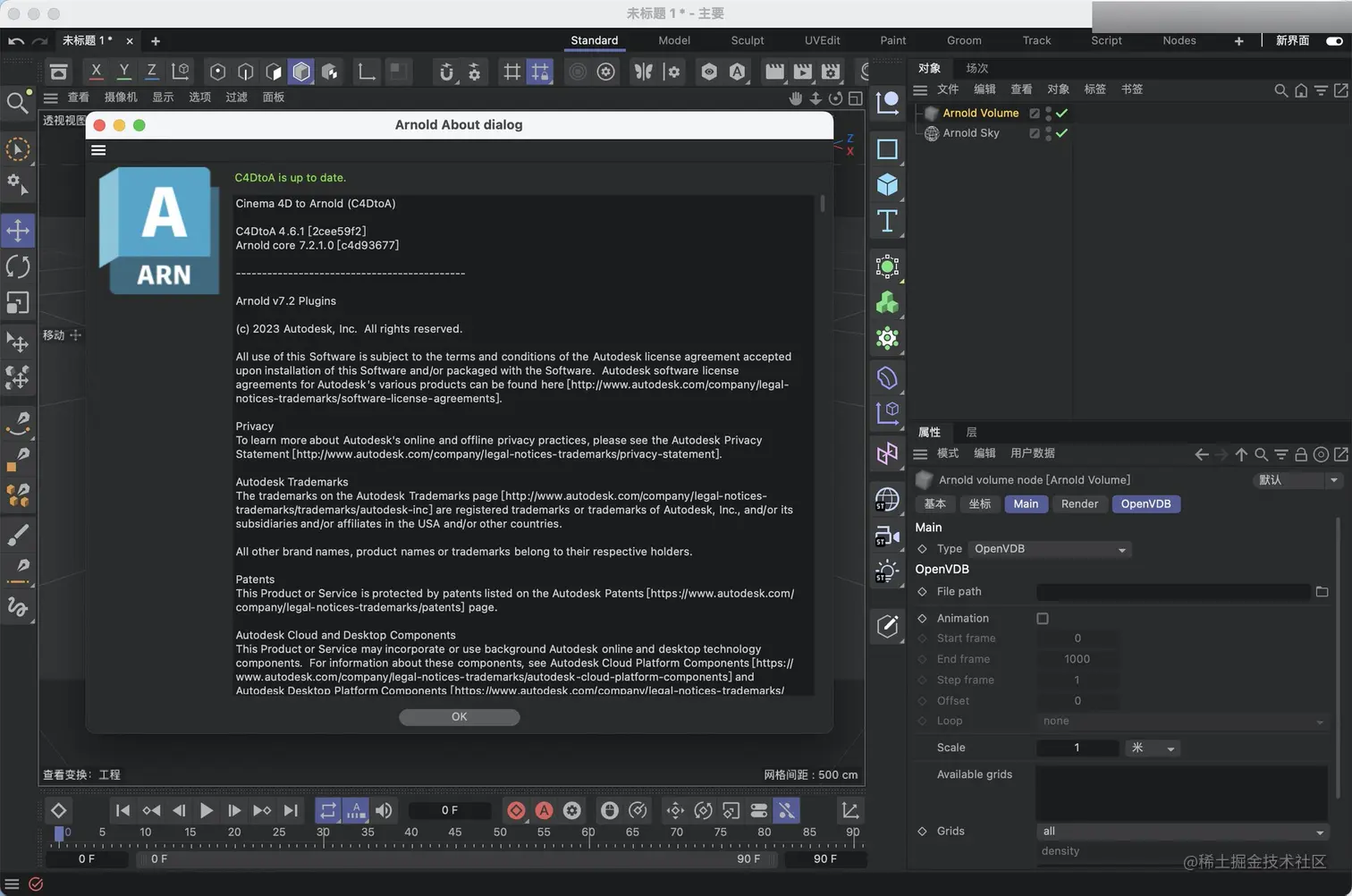
Task: Open the Loop 'none' dropdown
Action: (1182, 722)
